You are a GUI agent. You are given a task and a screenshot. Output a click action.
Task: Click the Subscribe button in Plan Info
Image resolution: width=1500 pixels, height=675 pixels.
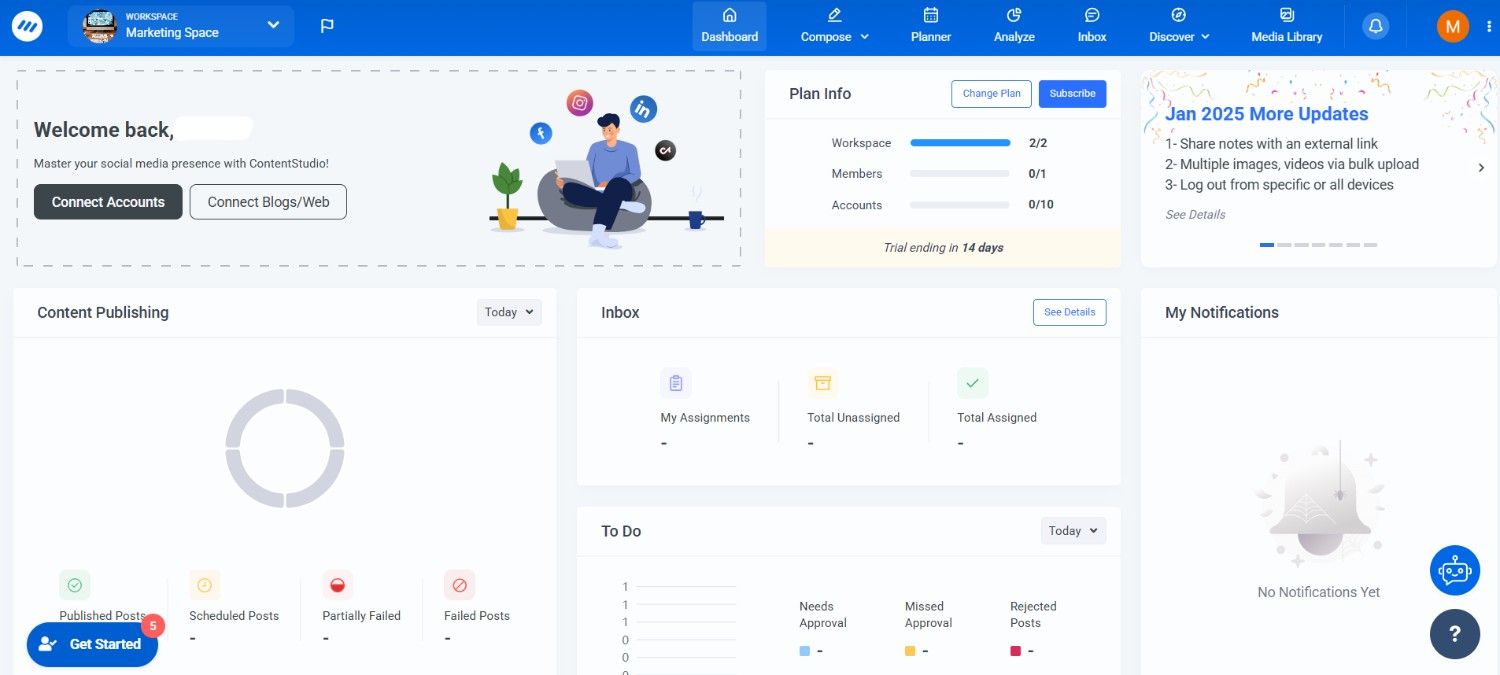click(x=1072, y=93)
